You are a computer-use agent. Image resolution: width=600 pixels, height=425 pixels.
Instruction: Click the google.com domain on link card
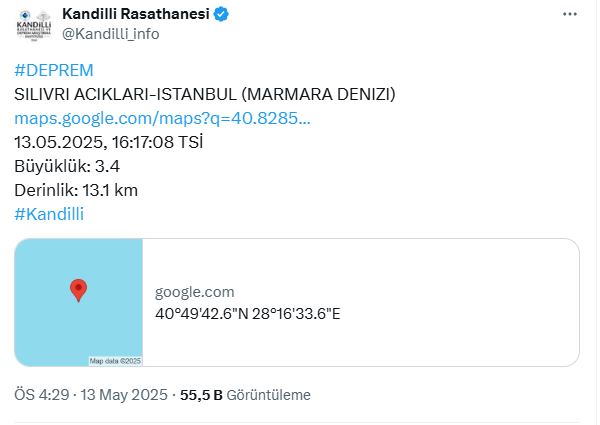click(x=194, y=292)
